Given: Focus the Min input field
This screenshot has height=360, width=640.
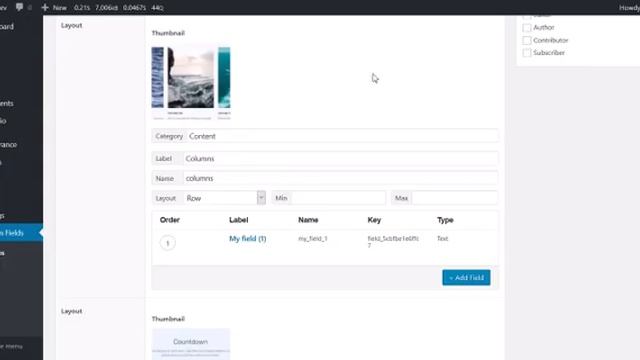Looking at the screenshot, I should pos(338,198).
